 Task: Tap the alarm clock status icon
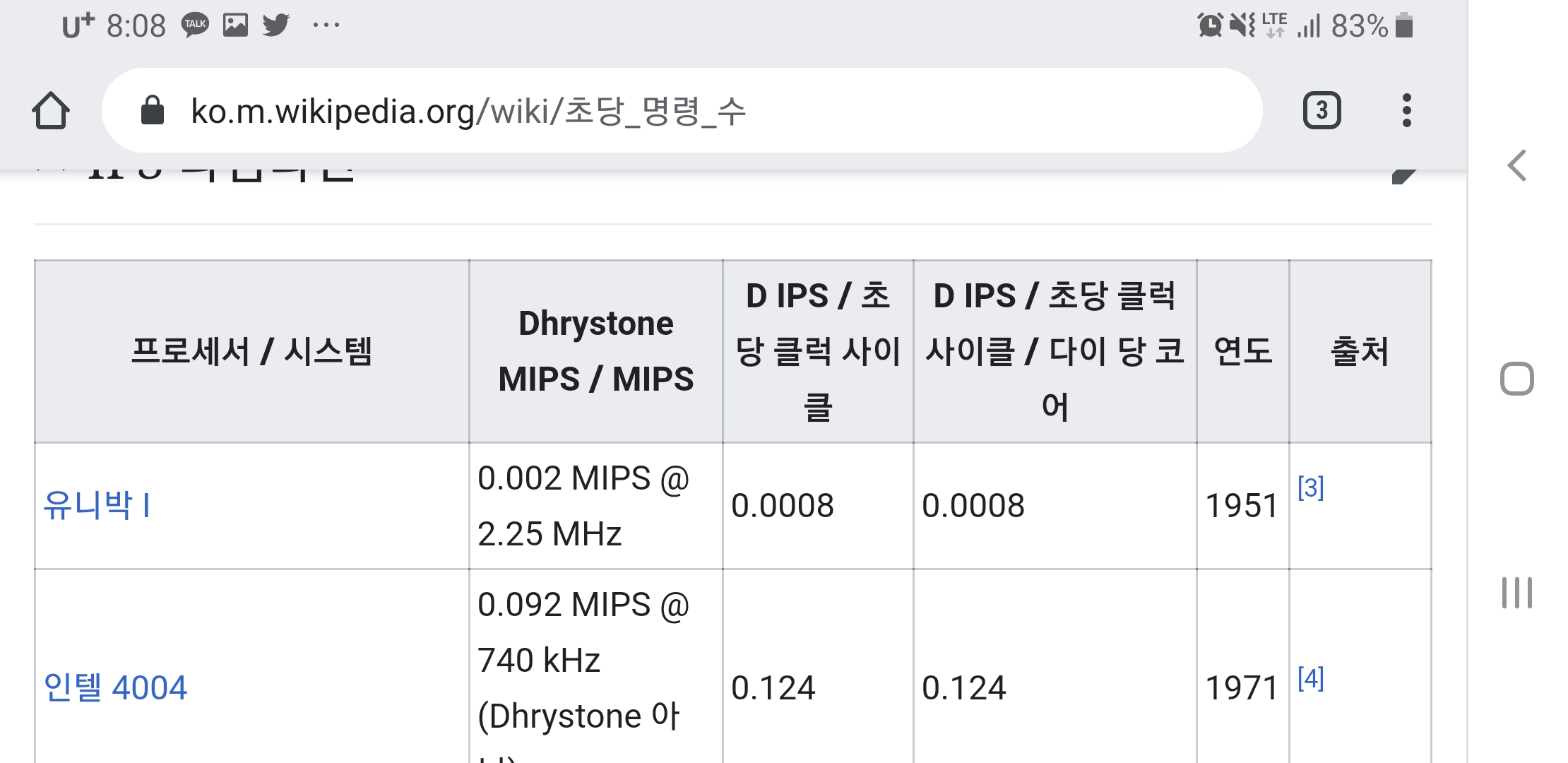click(1210, 25)
